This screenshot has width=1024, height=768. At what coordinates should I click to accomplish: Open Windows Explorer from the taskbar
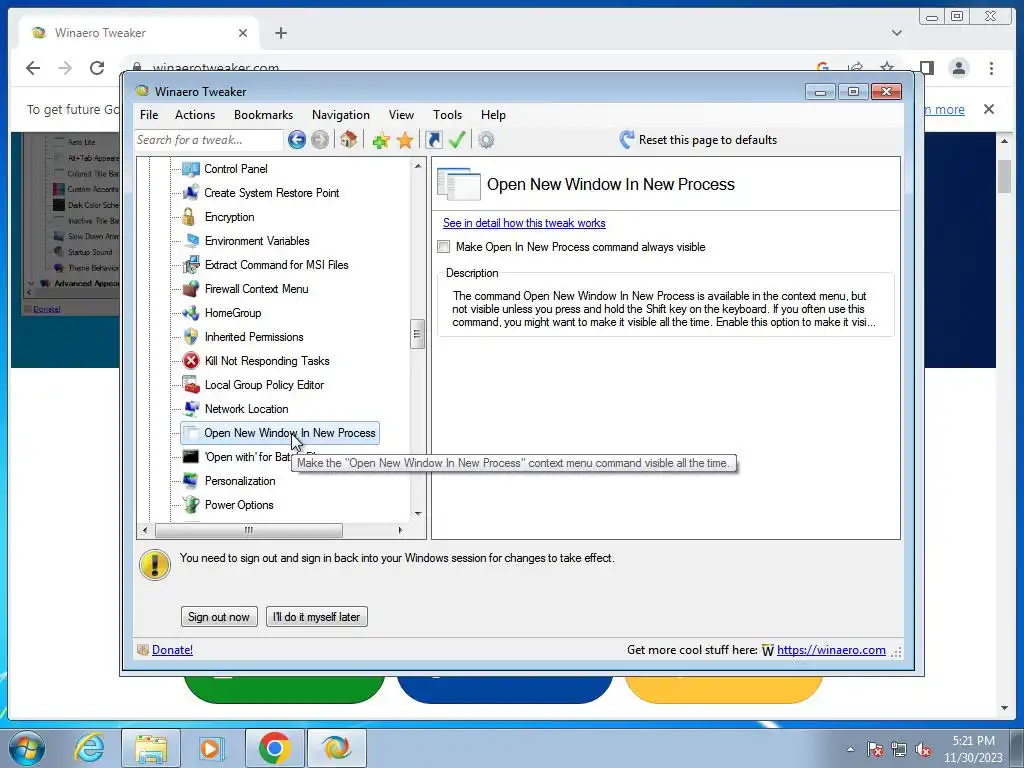coord(151,748)
